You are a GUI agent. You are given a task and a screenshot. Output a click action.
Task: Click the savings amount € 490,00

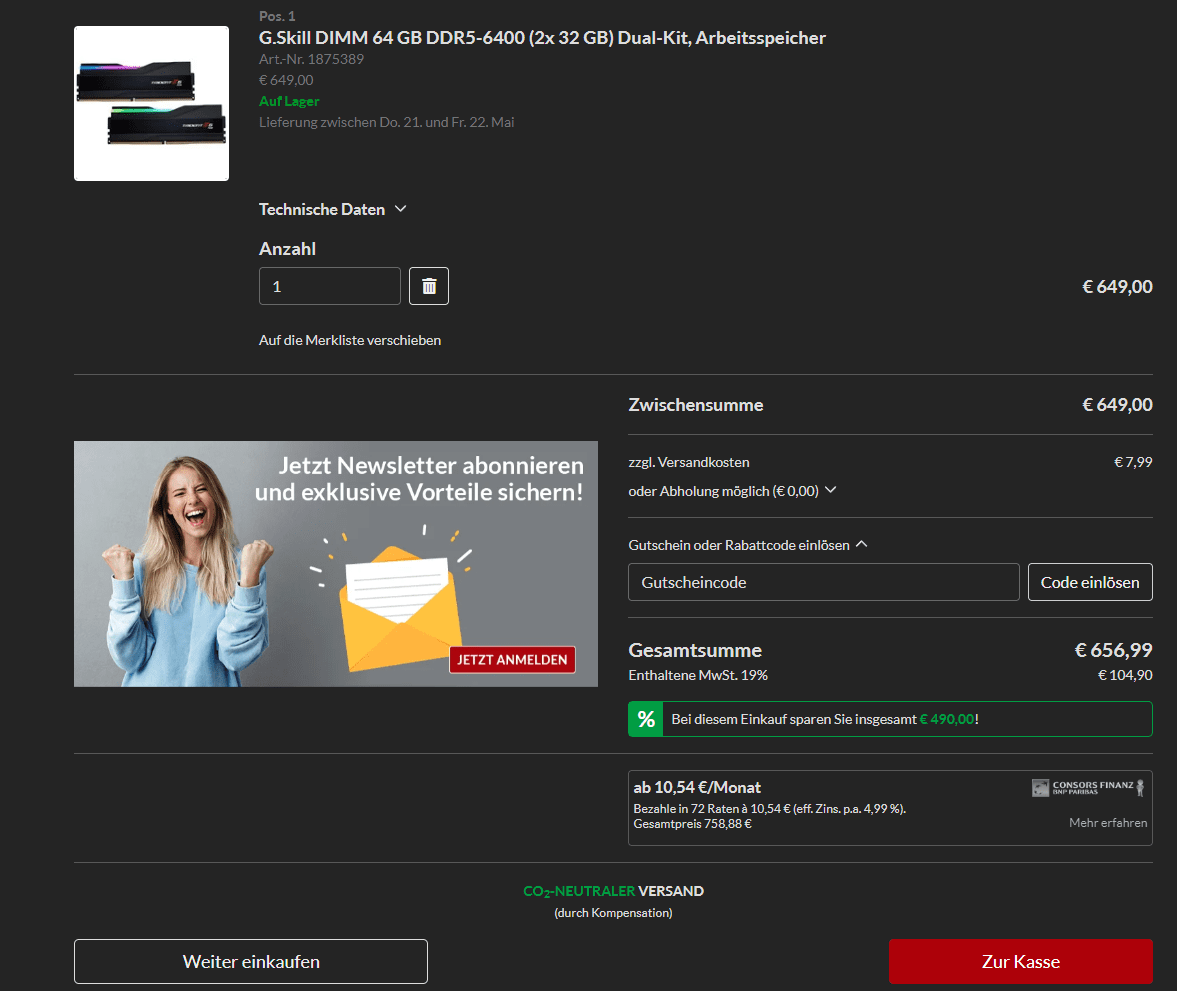coord(947,719)
